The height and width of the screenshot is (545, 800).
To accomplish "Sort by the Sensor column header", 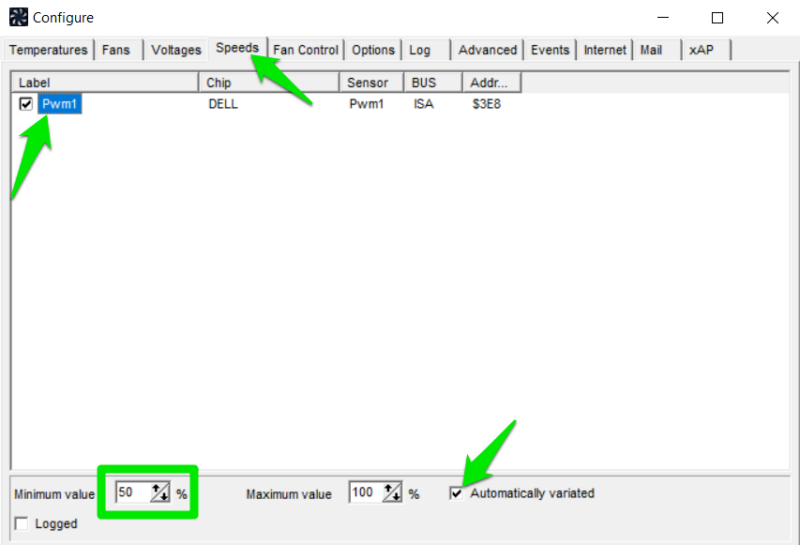I will click(372, 82).
